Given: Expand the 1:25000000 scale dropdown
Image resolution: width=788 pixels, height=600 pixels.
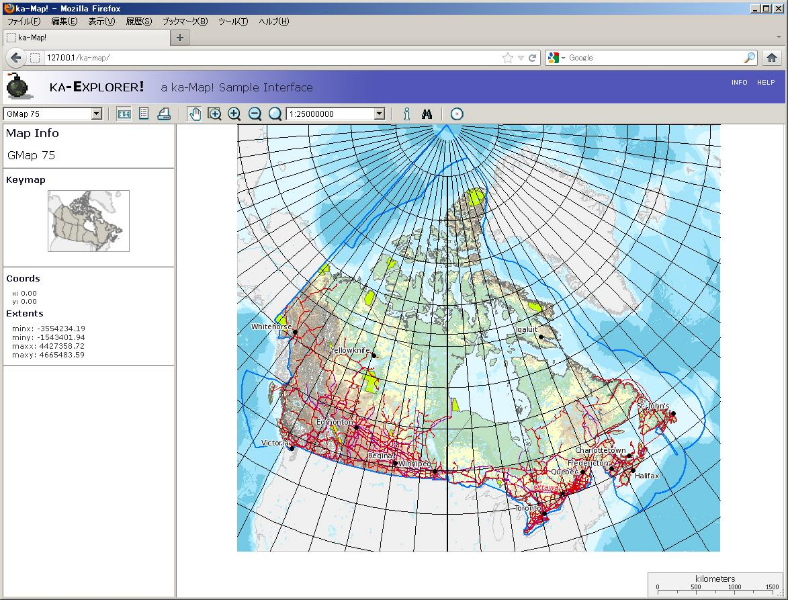Looking at the screenshot, I should (335, 114).
